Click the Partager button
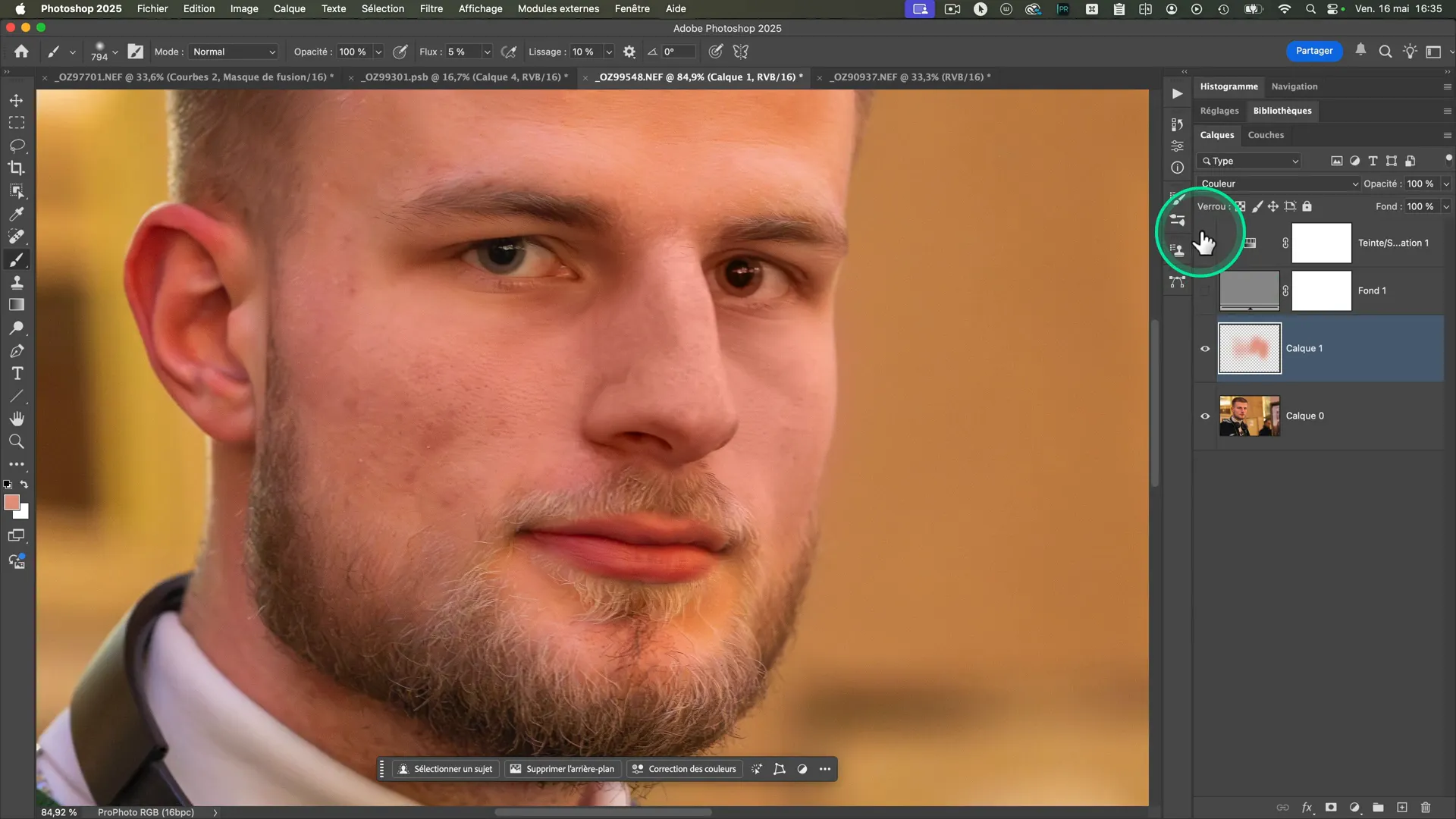Screen dimensions: 1456x819 1314,51
